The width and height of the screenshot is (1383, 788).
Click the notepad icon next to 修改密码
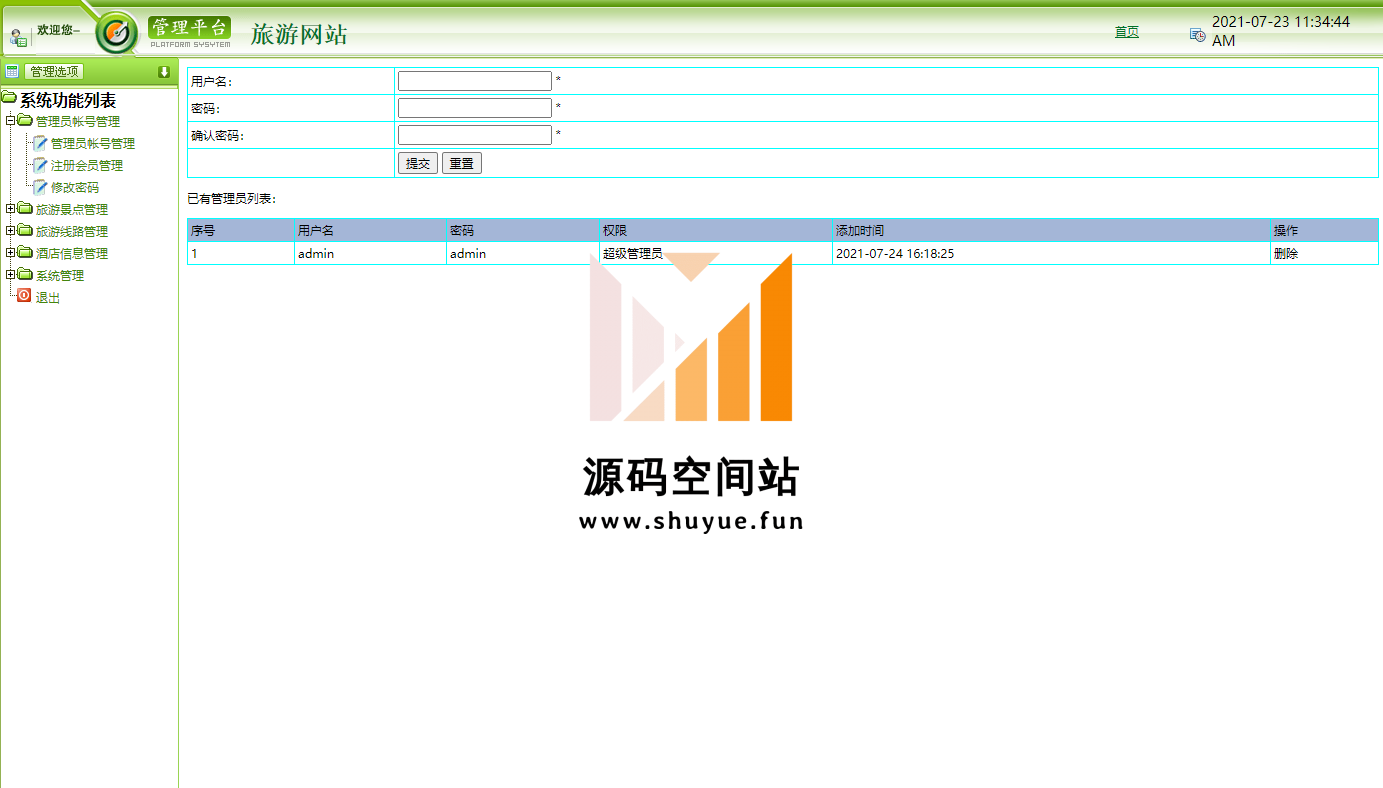[x=40, y=187]
